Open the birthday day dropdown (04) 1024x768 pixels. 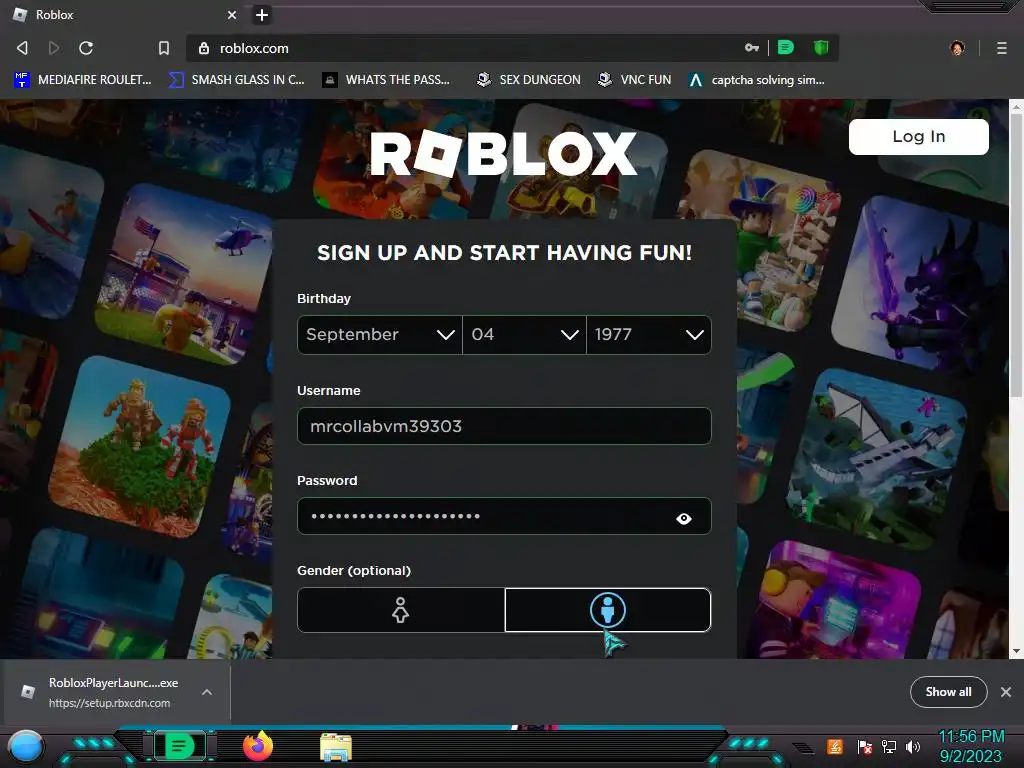(524, 335)
